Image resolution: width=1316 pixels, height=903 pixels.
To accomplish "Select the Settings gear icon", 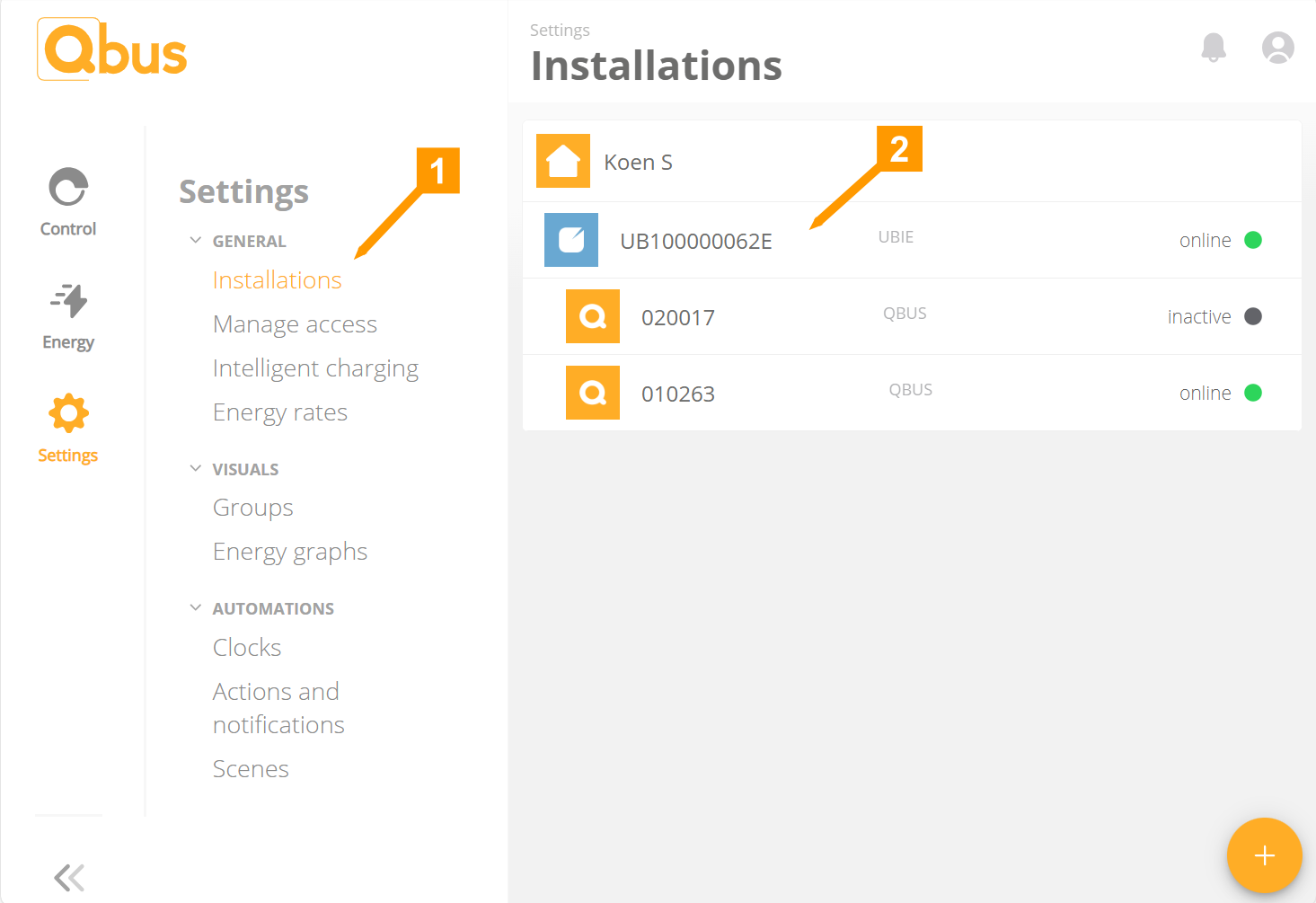I will click(x=68, y=413).
